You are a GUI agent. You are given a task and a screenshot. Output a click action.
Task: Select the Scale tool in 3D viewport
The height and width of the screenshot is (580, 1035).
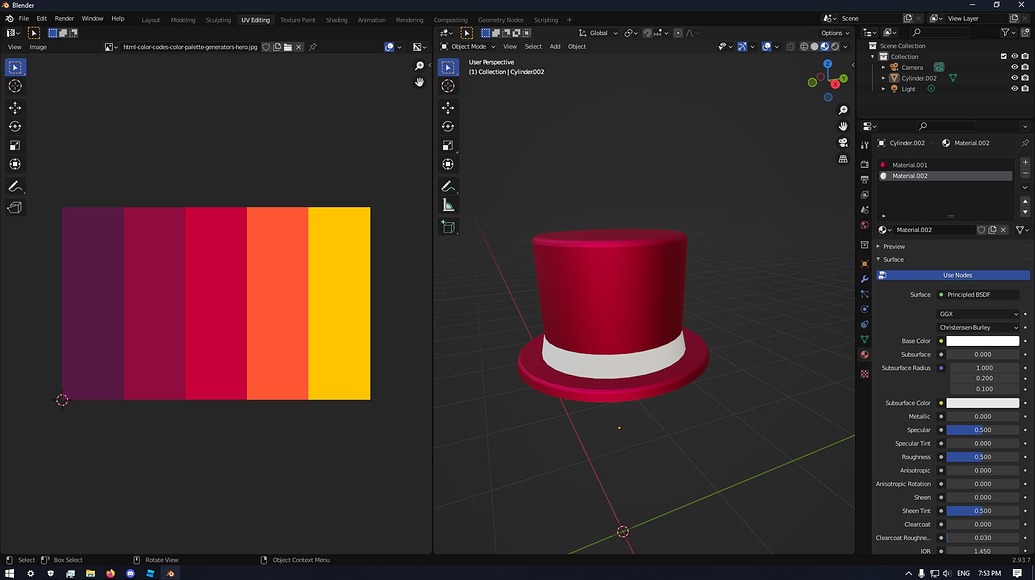[448, 145]
